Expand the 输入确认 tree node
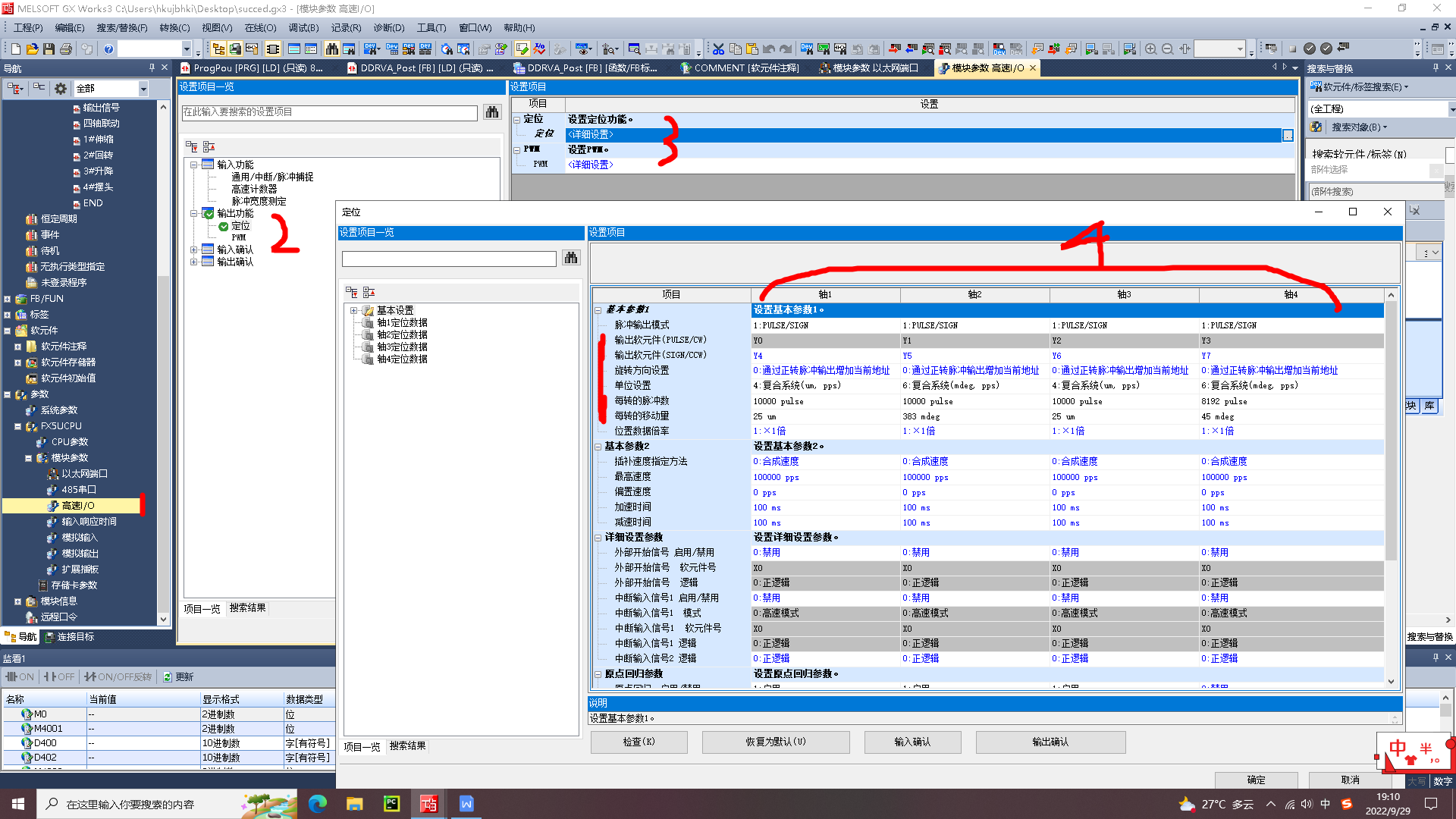The image size is (1456, 819). point(194,249)
